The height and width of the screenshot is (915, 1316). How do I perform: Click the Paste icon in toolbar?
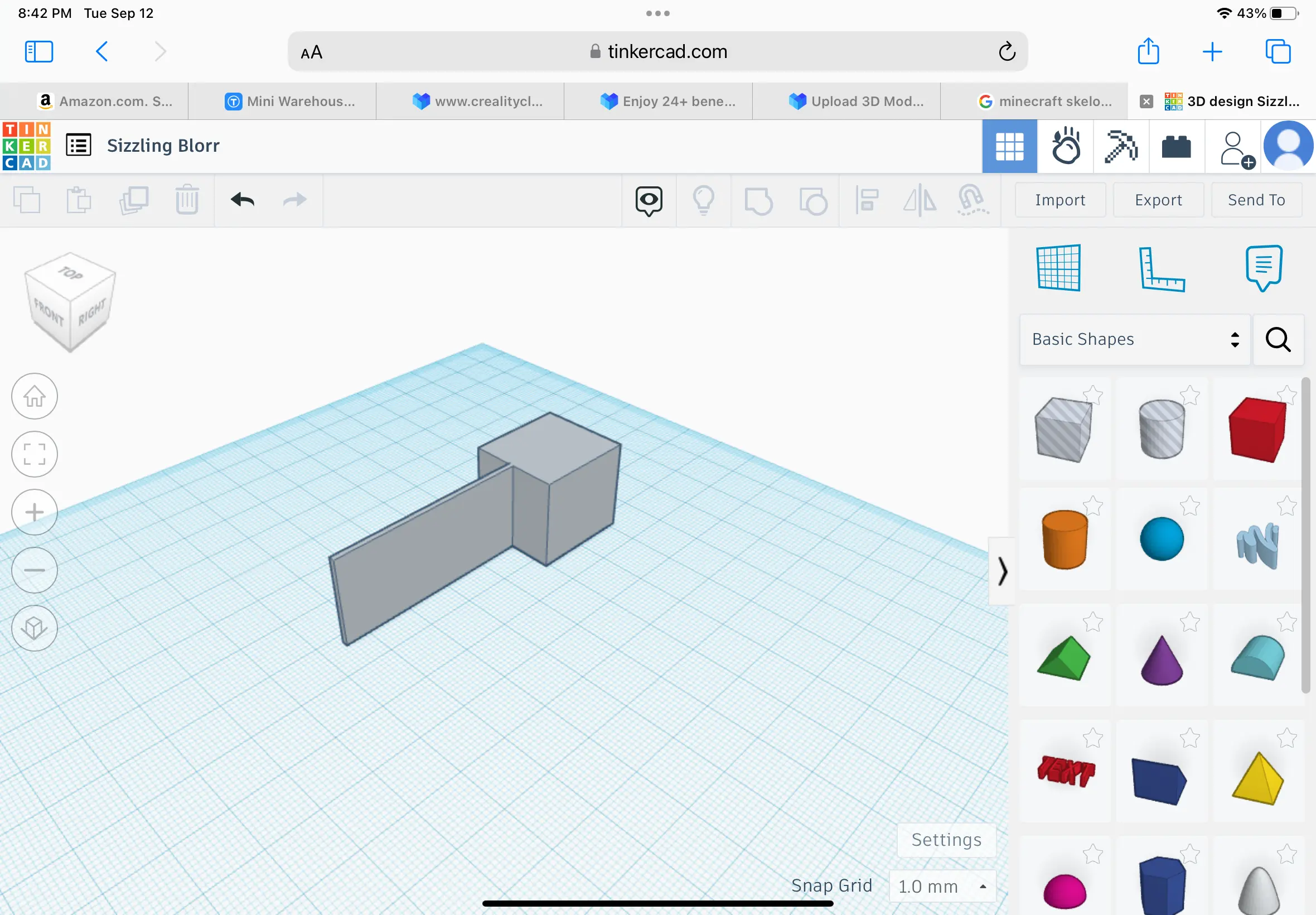coord(79,200)
